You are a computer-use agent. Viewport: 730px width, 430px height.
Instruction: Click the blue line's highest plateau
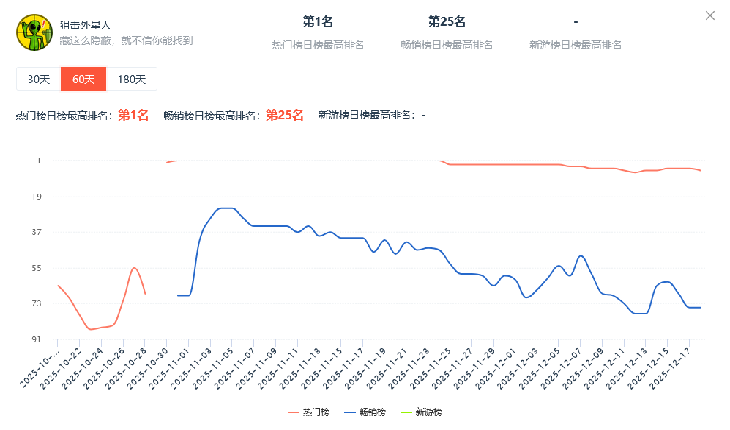pyautogui.click(x=225, y=208)
